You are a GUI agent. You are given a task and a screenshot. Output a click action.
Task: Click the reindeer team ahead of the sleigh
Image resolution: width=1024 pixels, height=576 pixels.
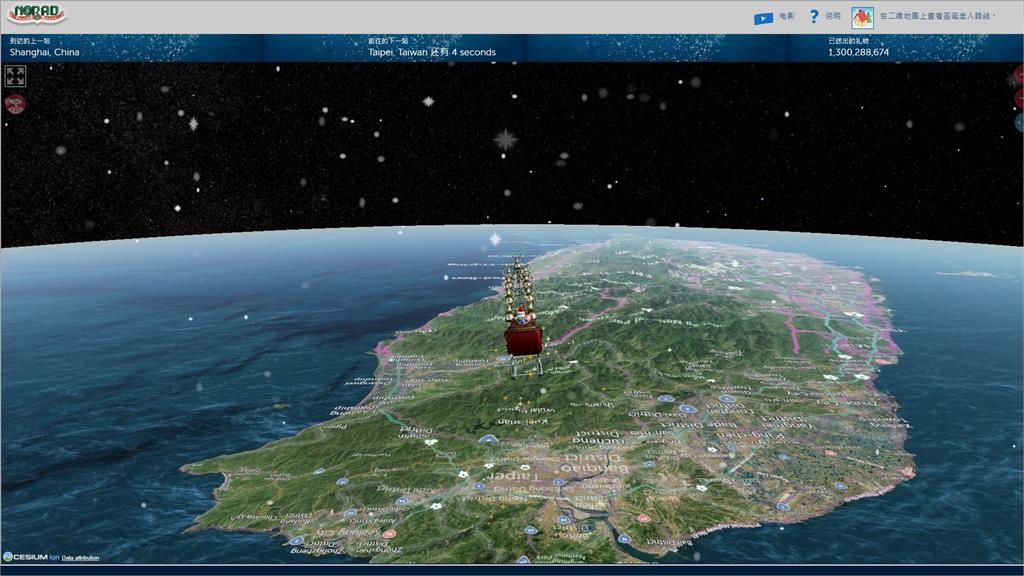[x=520, y=283]
